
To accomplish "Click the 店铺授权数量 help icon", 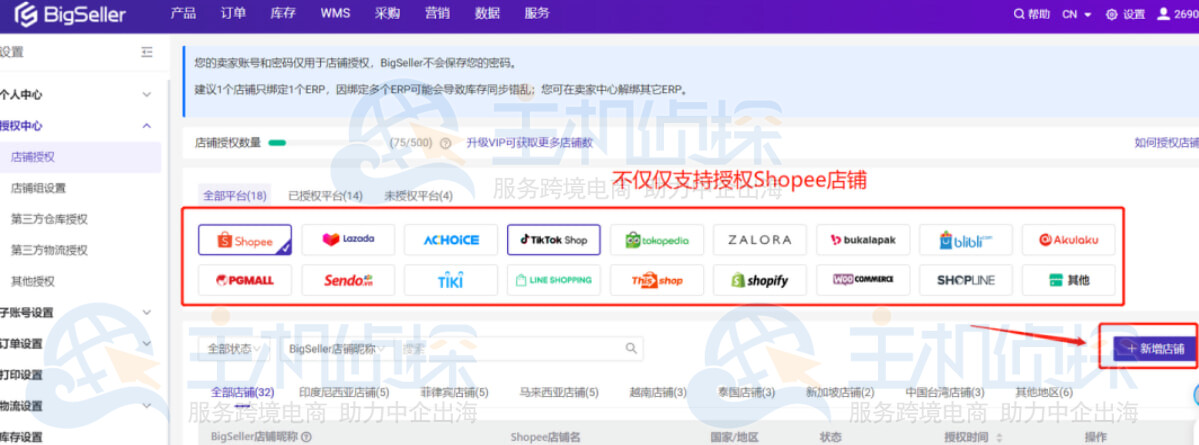I will pyautogui.click(x=445, y=143).
